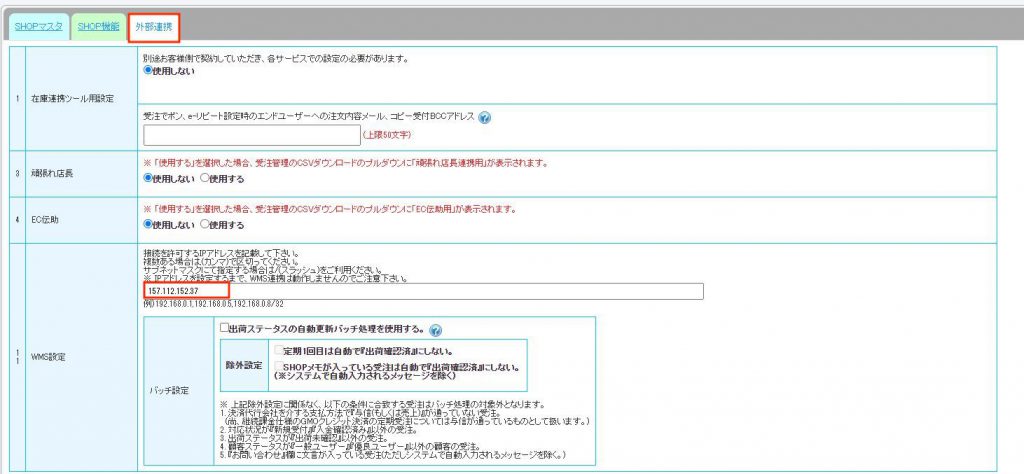
Task: Click the WMS IP address input field
Action: pyautogui.click(x=422, y=291)
